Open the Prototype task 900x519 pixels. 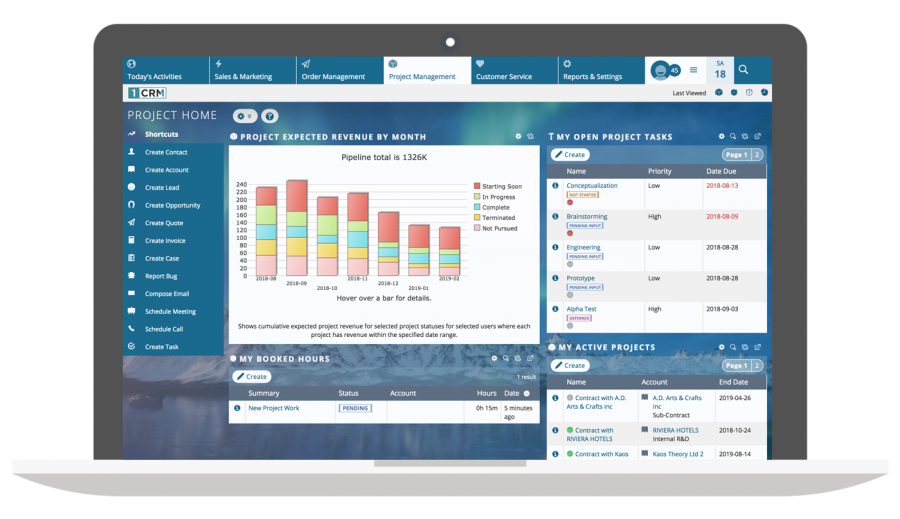580,278
